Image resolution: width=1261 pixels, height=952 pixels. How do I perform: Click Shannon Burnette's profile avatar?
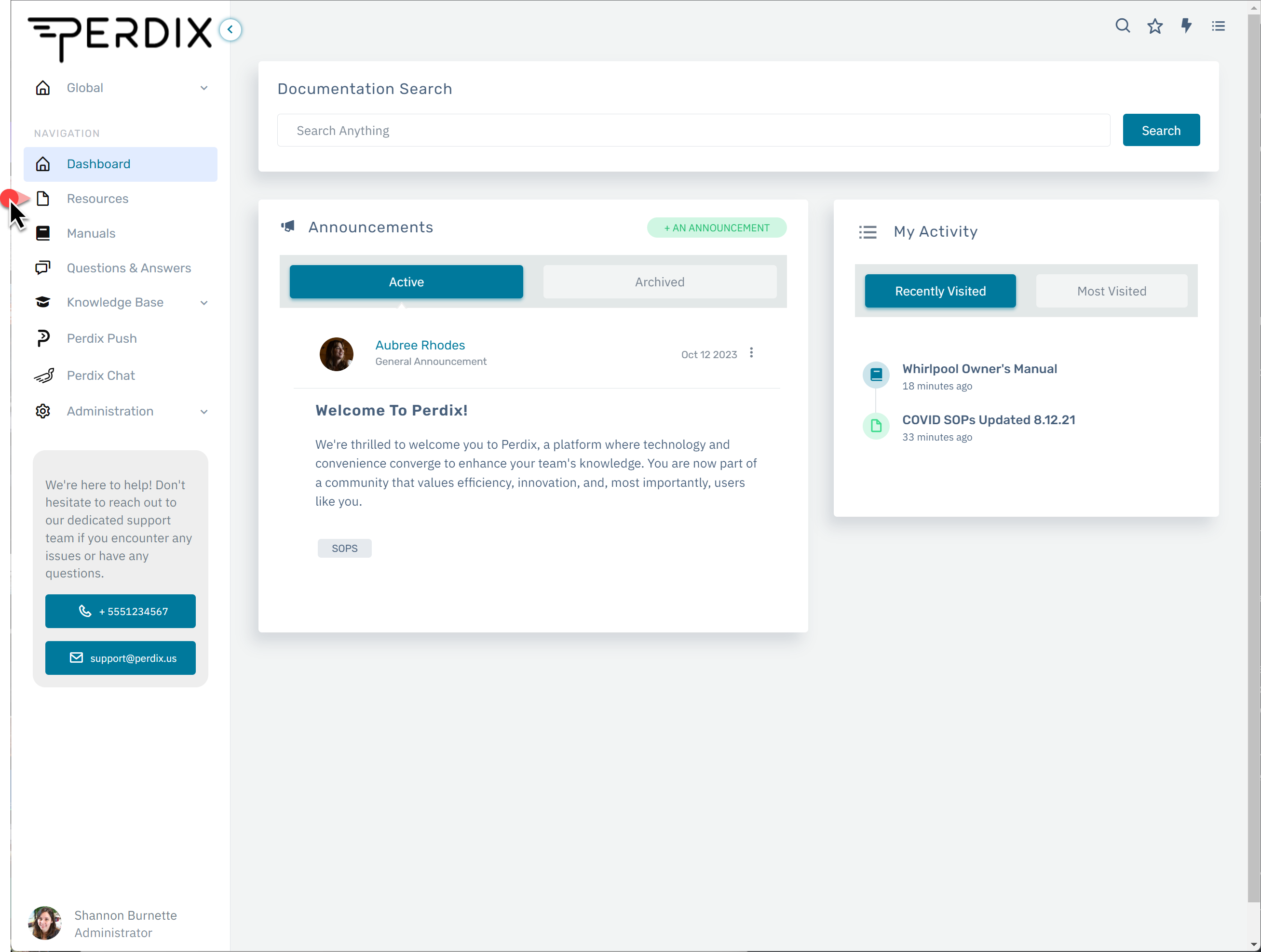coord(45,923)
